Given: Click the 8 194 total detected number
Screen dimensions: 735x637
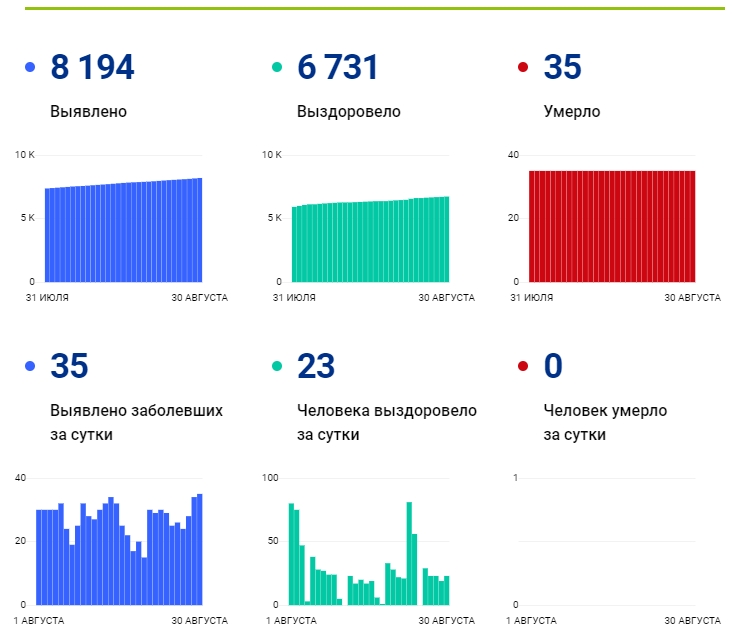Looking at the screenshot, I should (92, 67).
